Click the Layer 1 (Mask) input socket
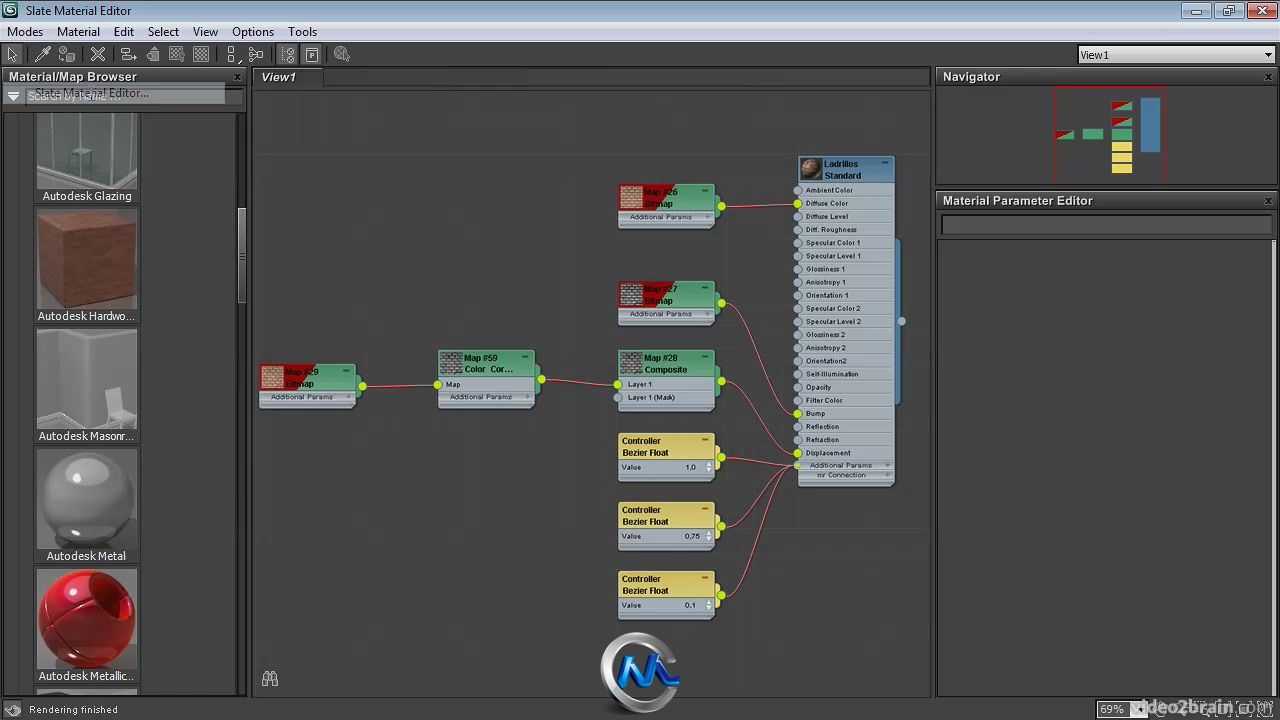 coord(618,397)
